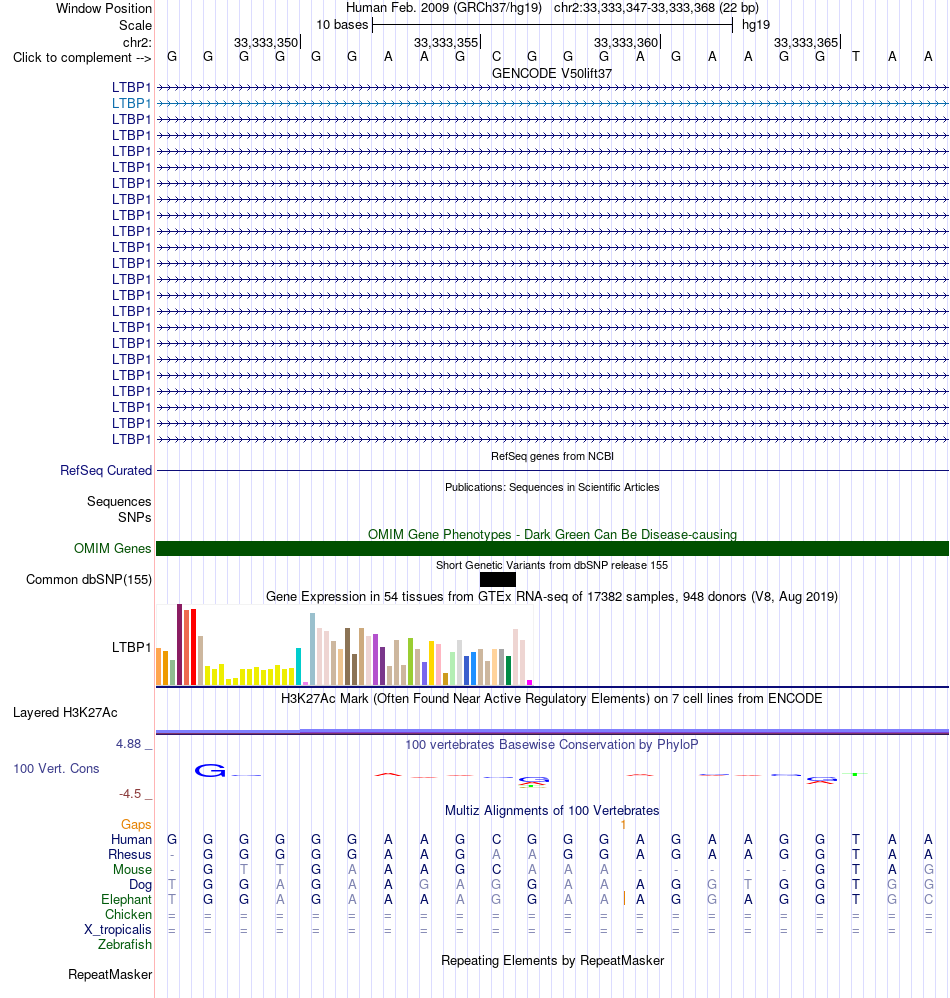Click the only 'C' in the base sequence row
Image resolution: width=950 pixels, height=998 pixels.
tap(496, 57)
